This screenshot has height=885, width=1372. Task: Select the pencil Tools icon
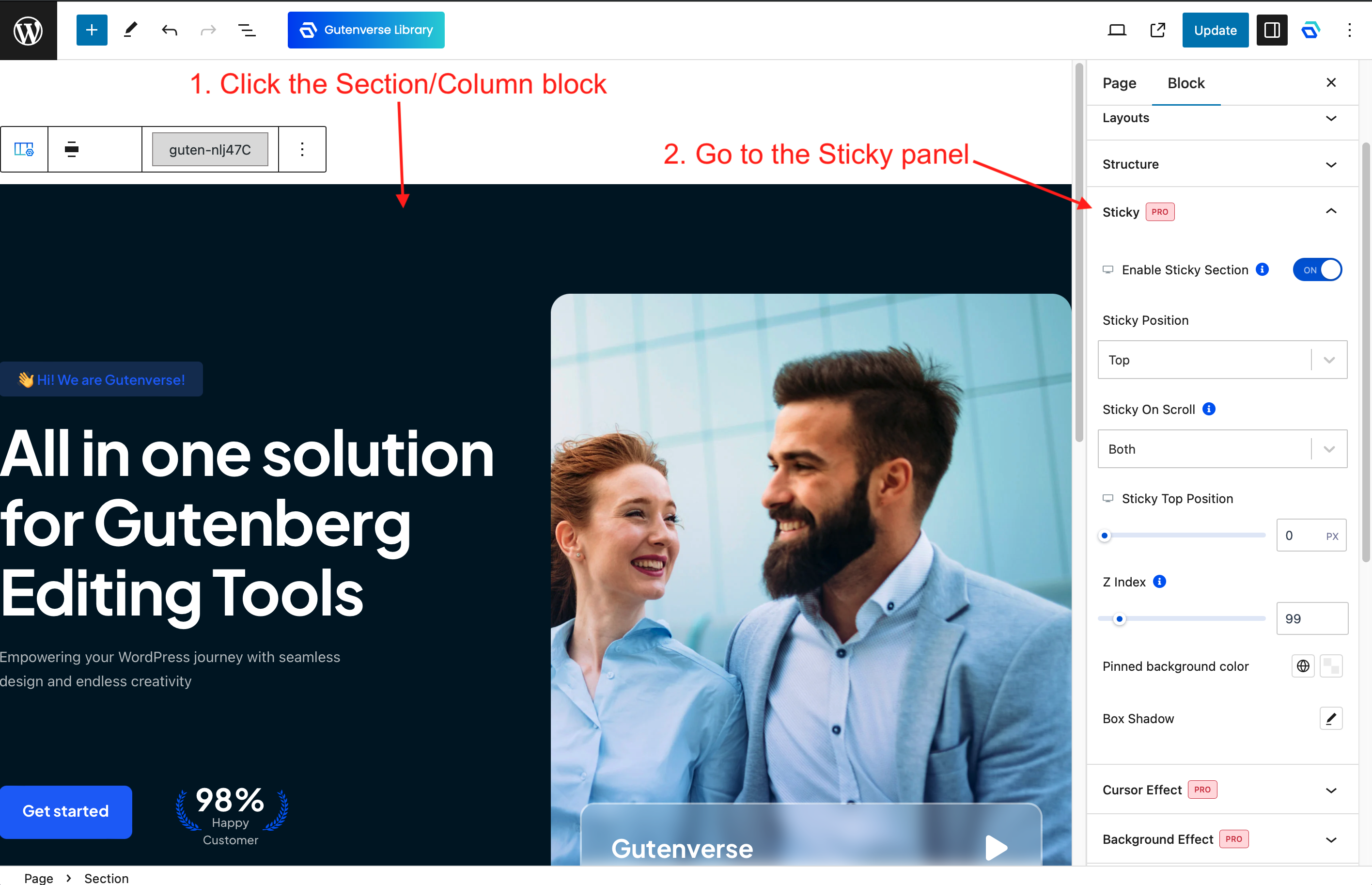coord(130,30)
